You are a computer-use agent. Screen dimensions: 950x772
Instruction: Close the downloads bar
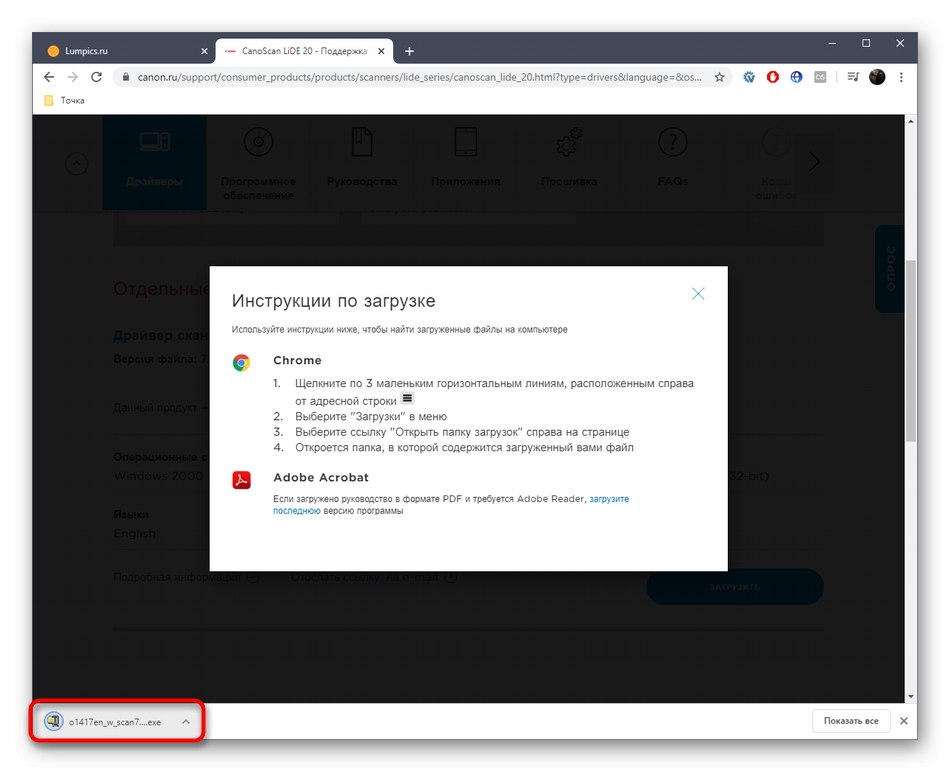pyautogui.click(x=904, y=720)
